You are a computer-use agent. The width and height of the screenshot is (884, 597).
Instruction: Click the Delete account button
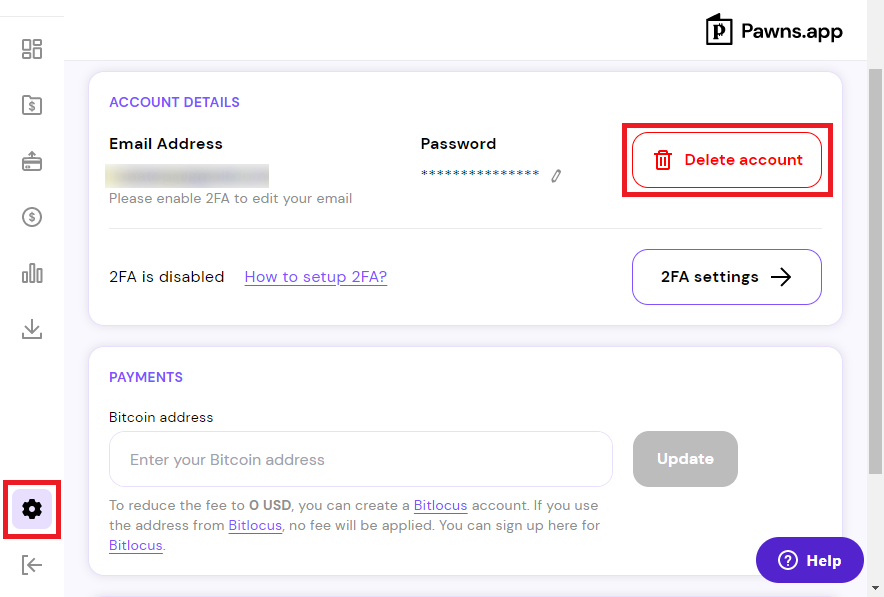727,160
